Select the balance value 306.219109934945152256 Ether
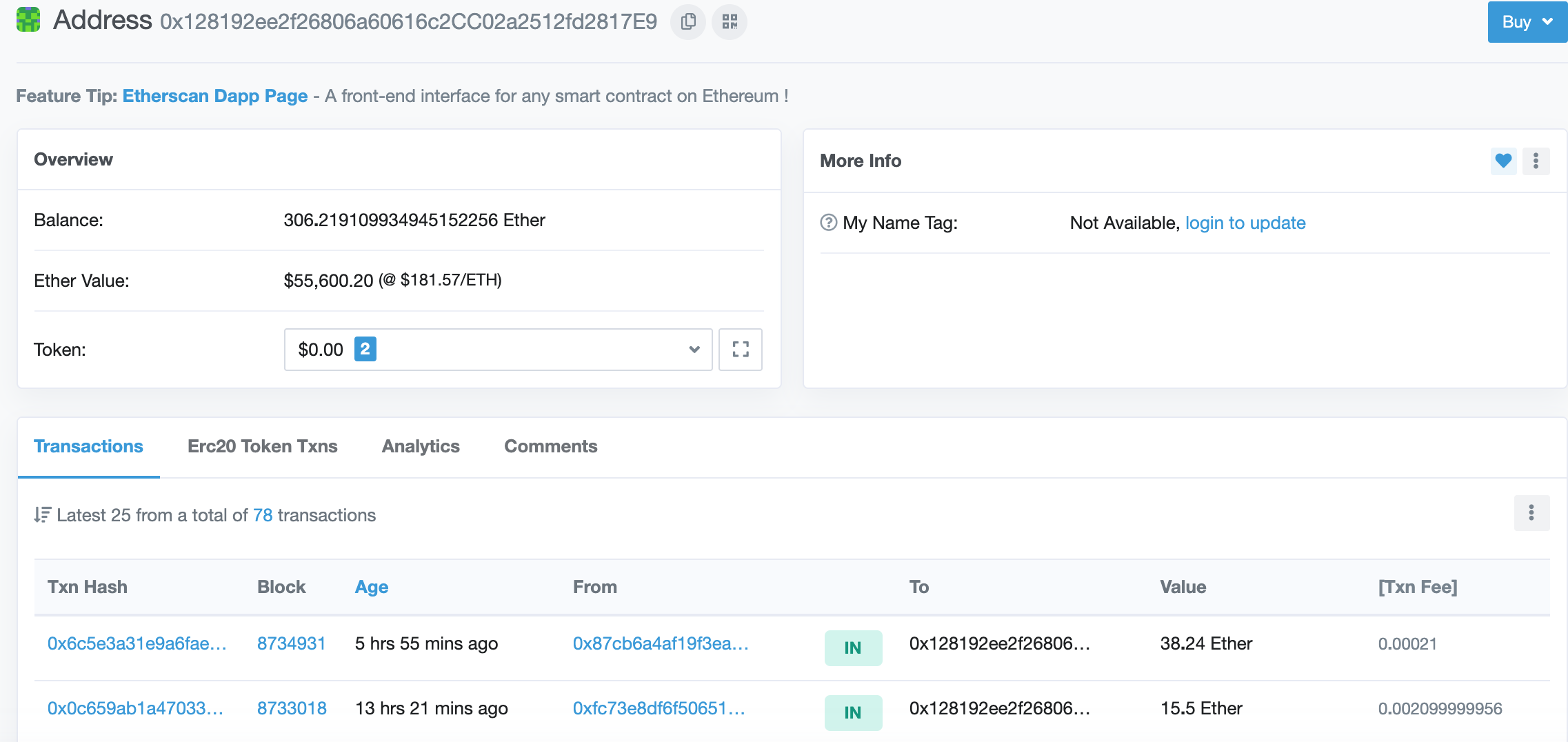Screen dimensions: 1568x742 tap(414, 220)
